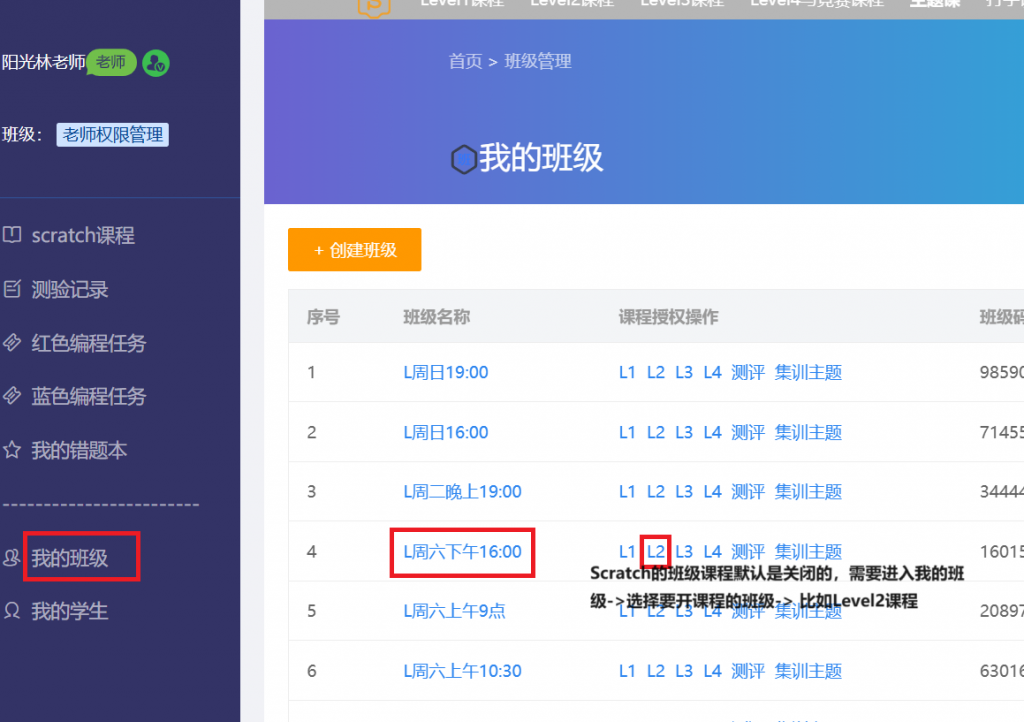The height and width of the screenshot is (722, 1024).
Task: Click L4 for L周日19:00
Action: coord(712,372)
